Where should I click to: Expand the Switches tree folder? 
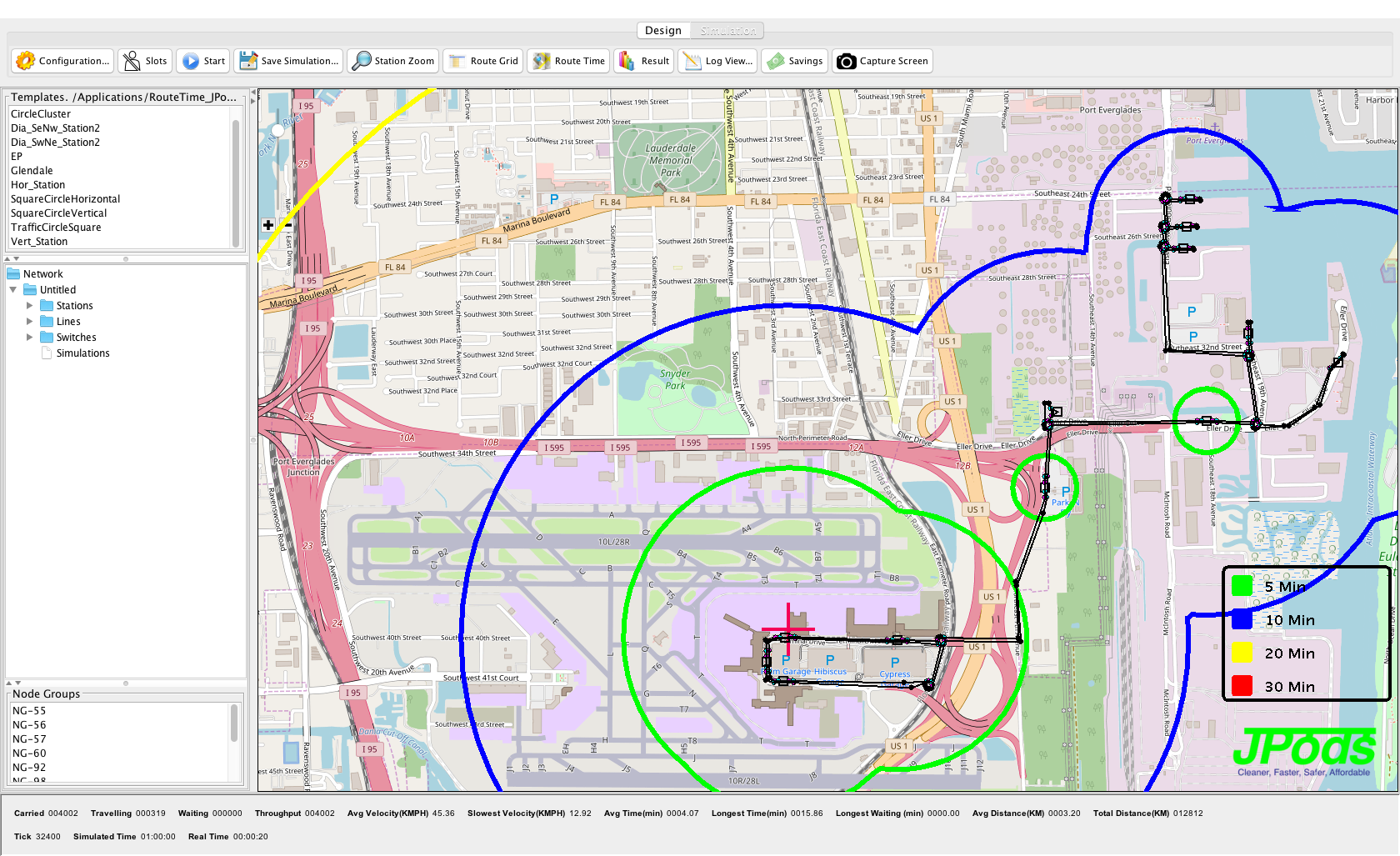pos(30,338)
